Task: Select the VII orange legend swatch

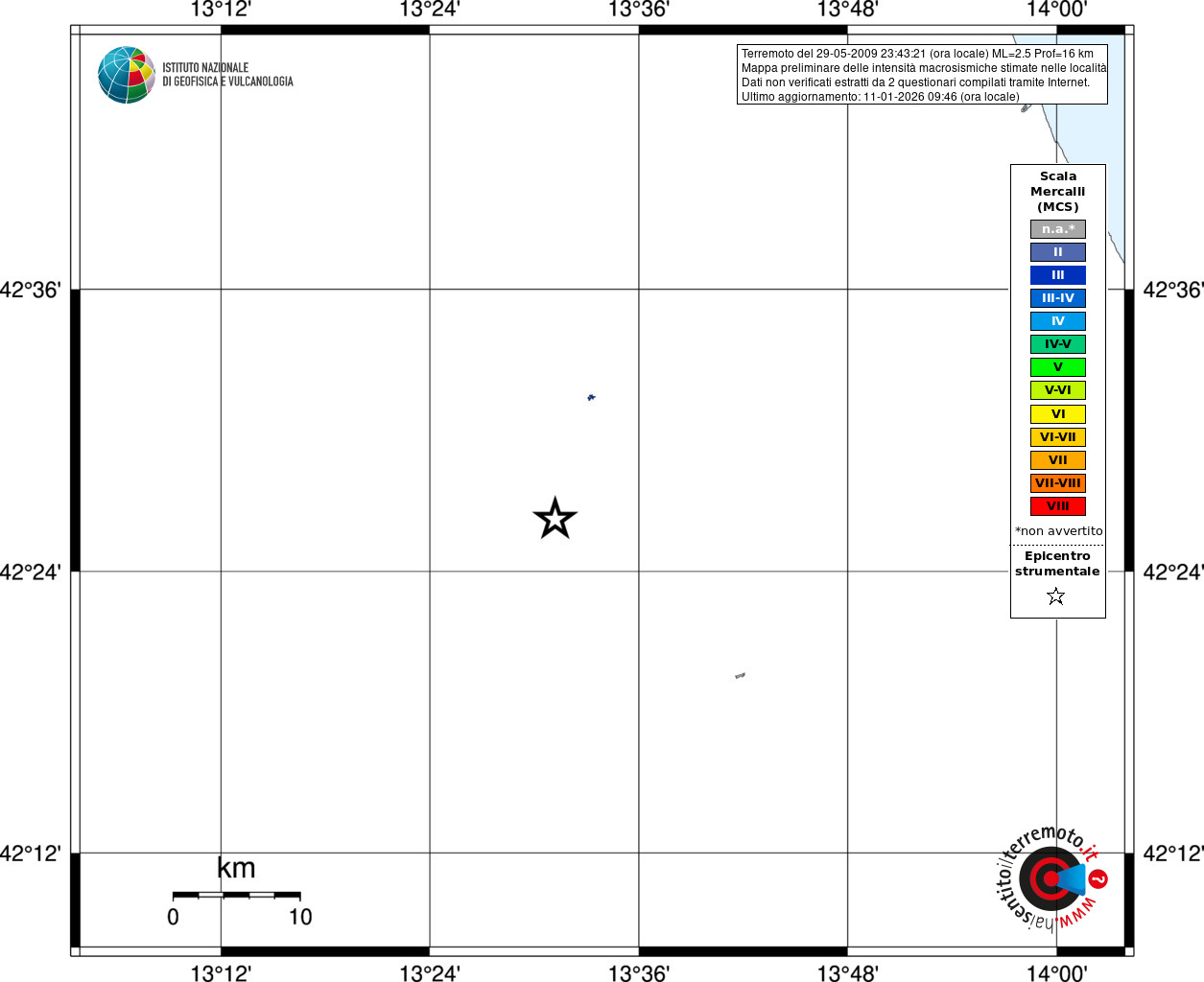Action: click(x=1058, y=460)
